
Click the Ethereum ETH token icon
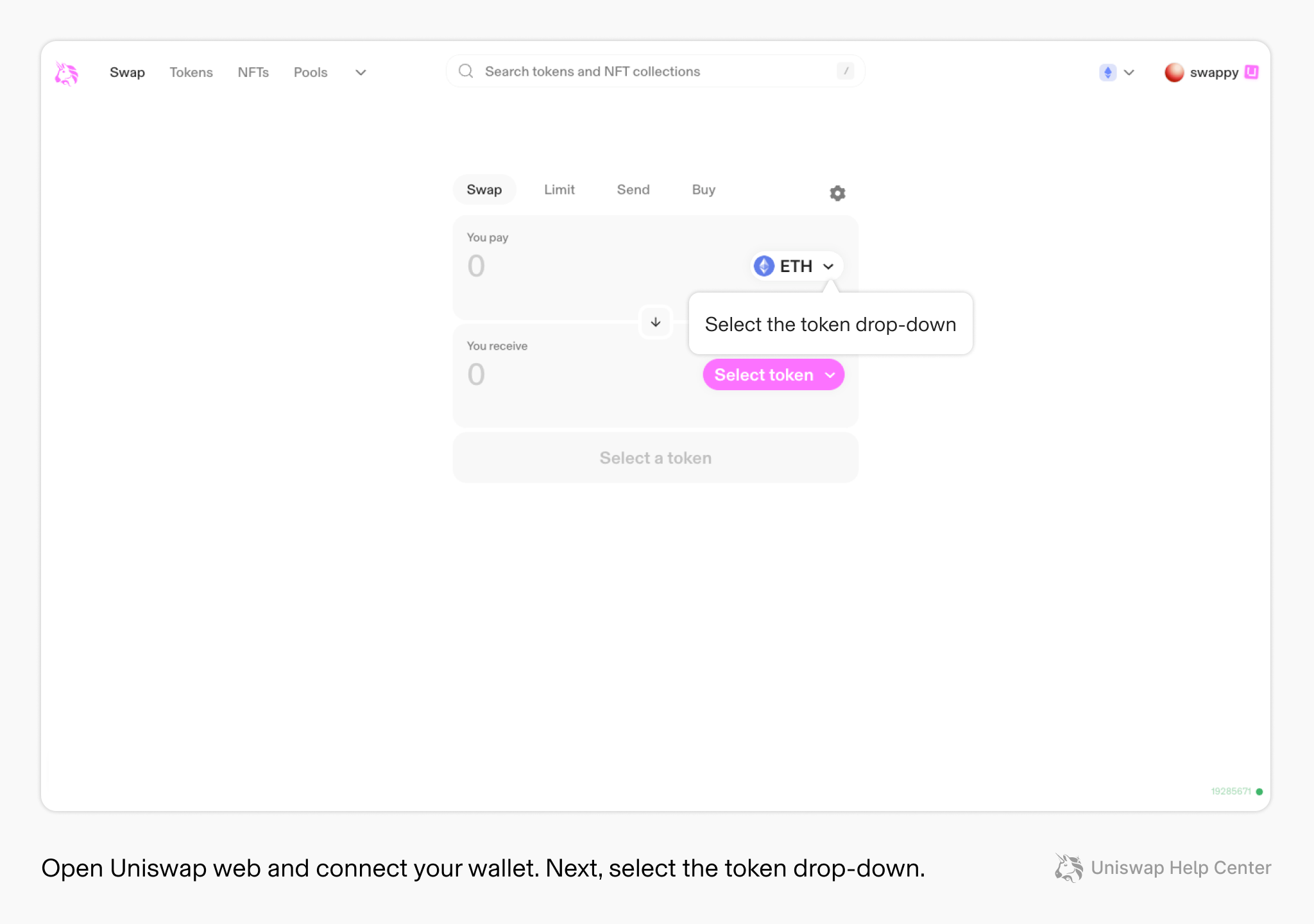click(763, 266)
